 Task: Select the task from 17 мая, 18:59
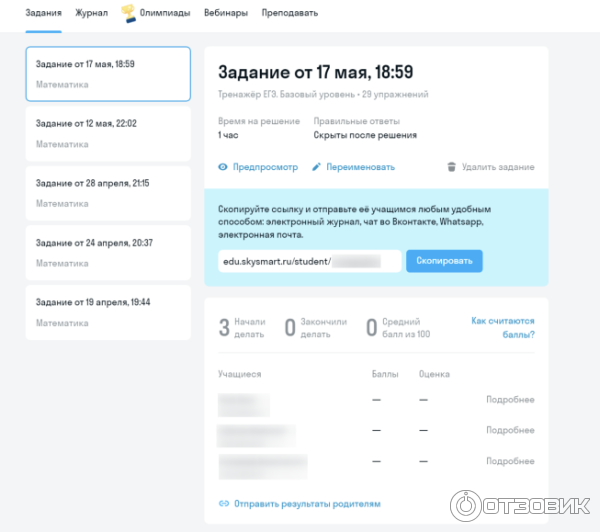coord(107,73)
